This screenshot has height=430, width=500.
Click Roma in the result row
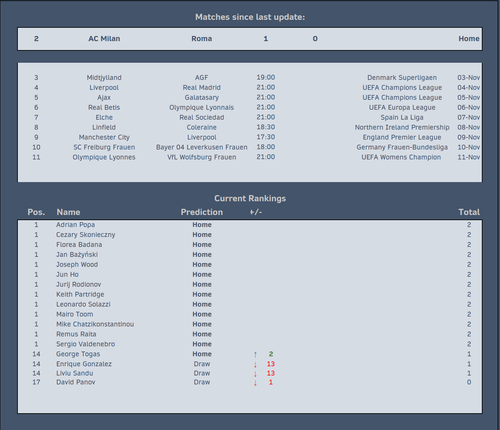pos(202,39)
